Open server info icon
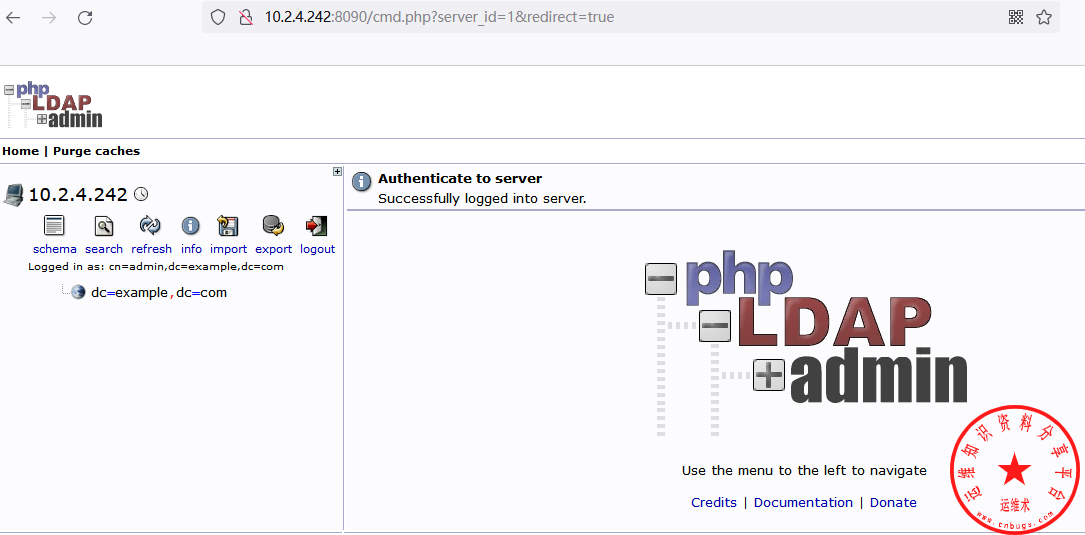1085x535 pixels. pos(190,226)
